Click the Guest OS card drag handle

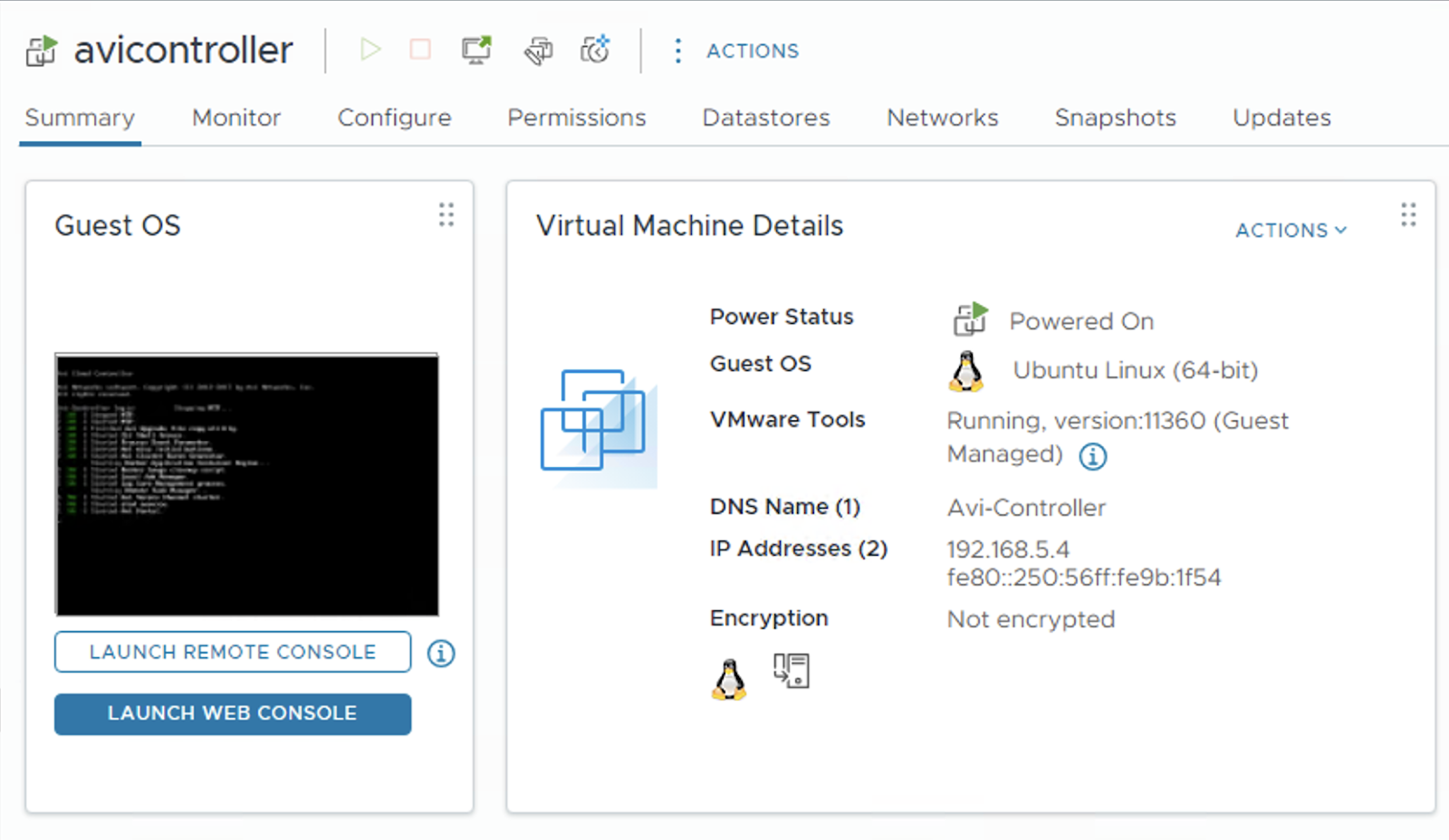(446, 215)
